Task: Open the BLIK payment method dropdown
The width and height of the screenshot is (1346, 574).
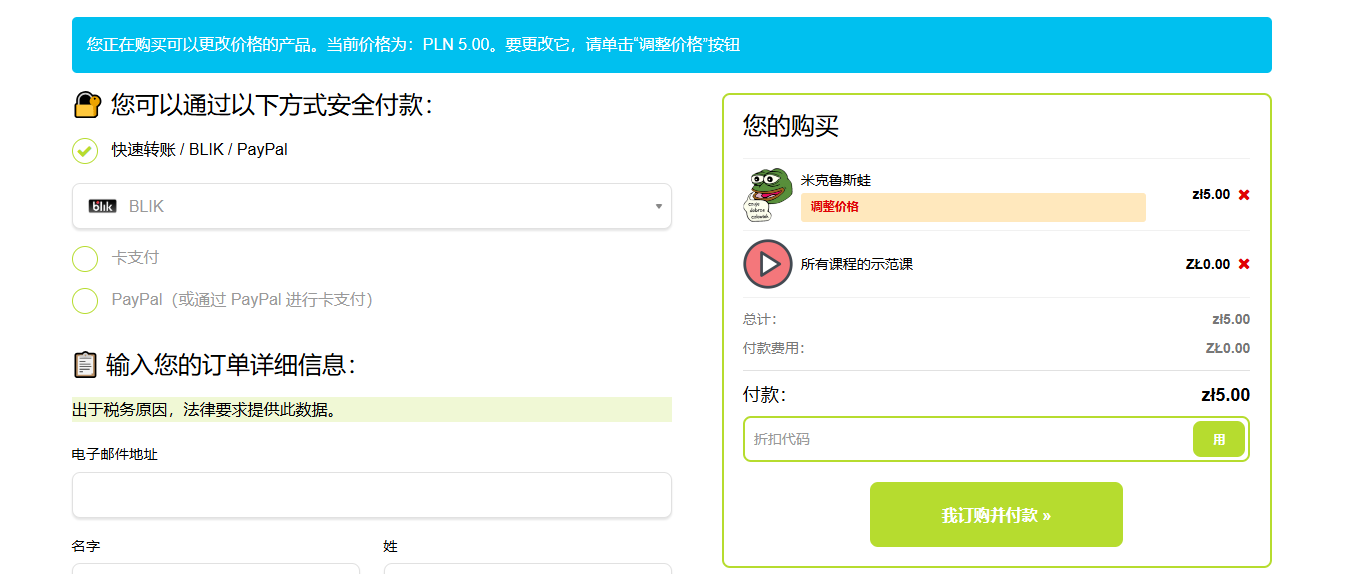Action: [372, 206]
